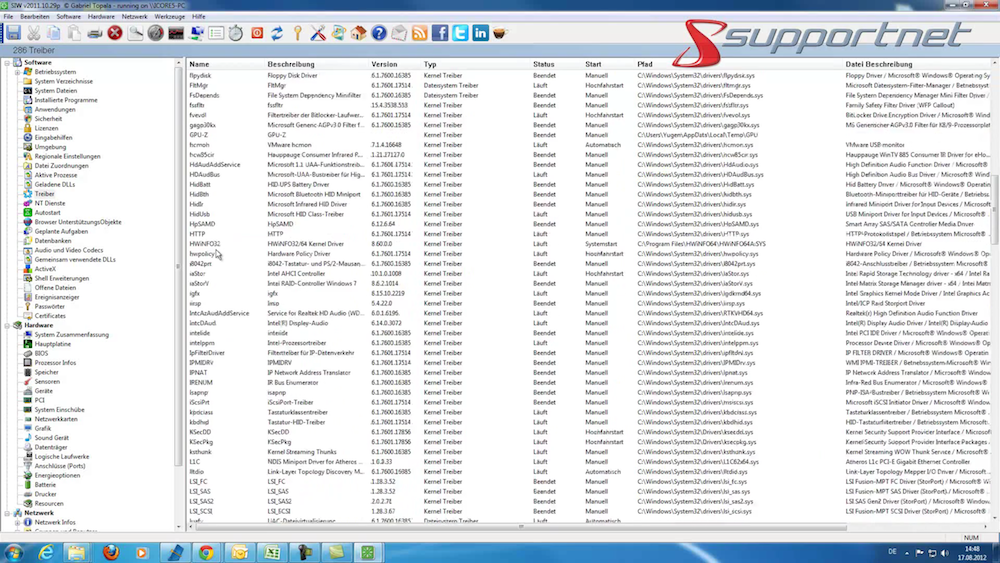Click the red X stop toolbar icon
Screen dimensions: 1000x563
tap(115, 33)
